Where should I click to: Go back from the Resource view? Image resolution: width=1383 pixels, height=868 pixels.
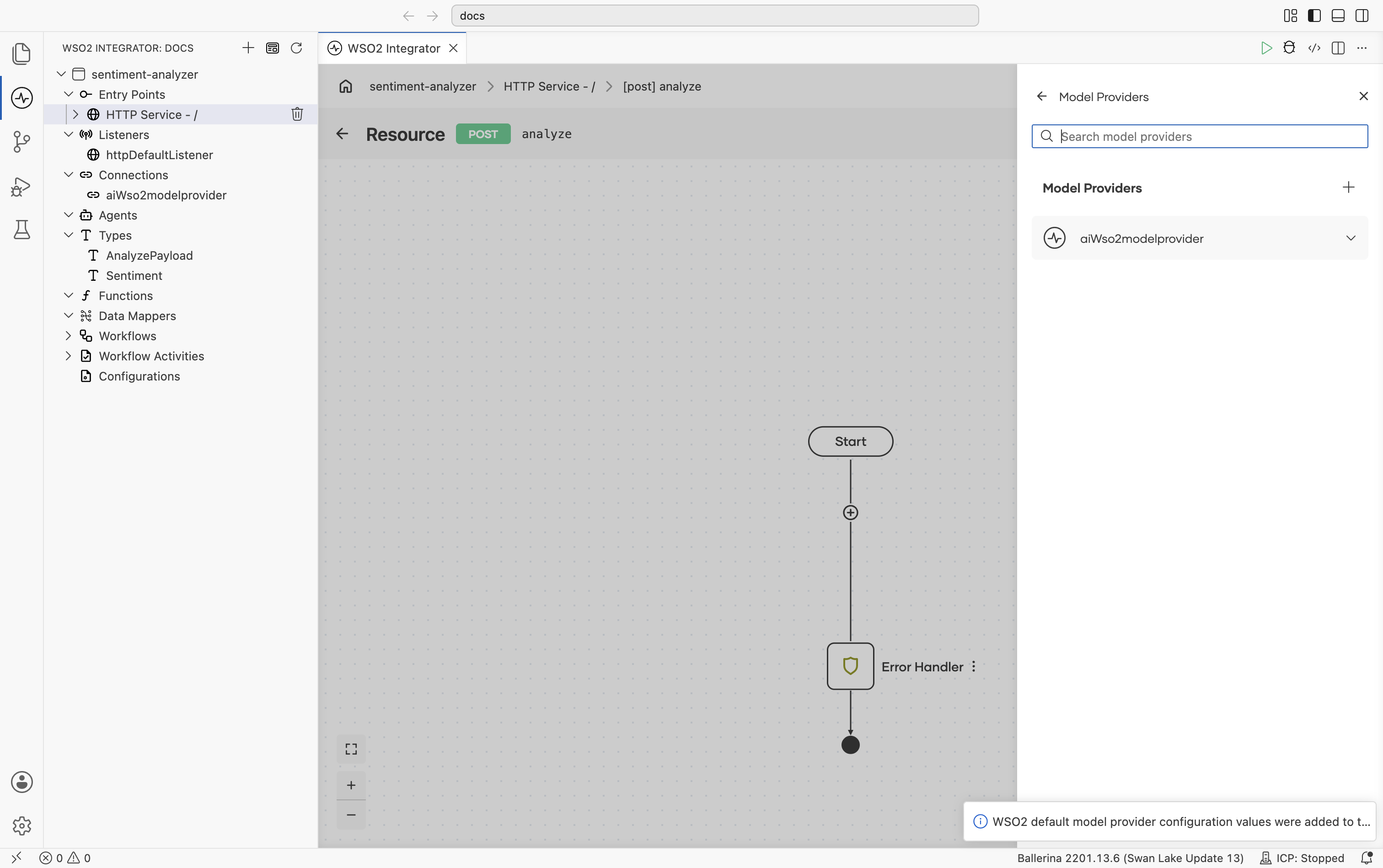342,134
